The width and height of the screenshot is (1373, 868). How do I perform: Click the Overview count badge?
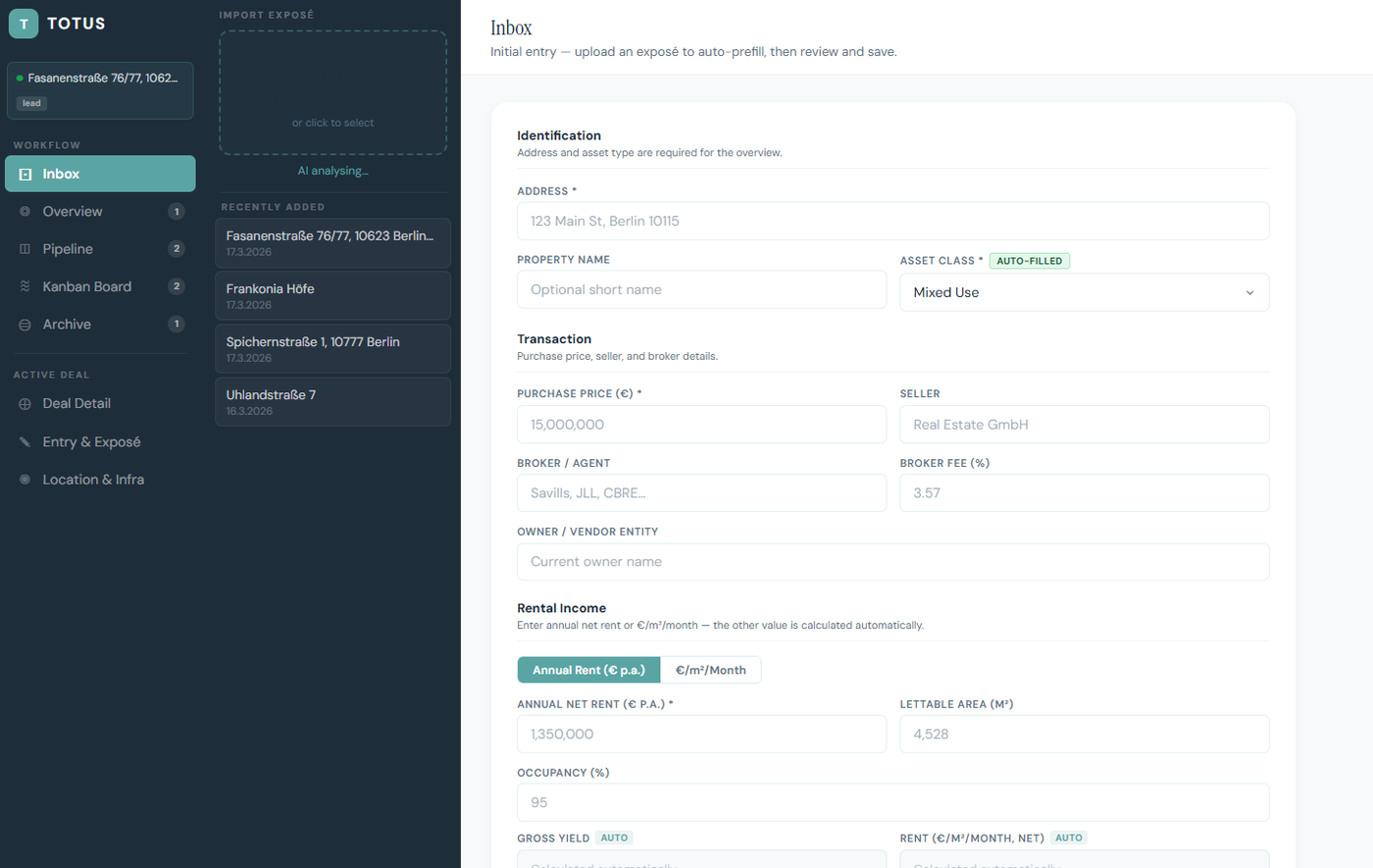tap(177, 212)
